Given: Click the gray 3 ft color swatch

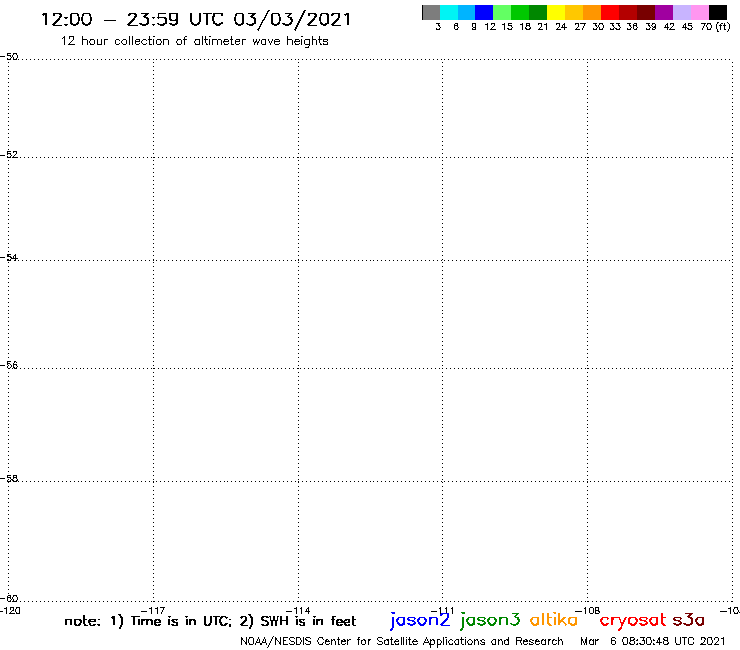Looking at the screenshot, I should (431, 12).
